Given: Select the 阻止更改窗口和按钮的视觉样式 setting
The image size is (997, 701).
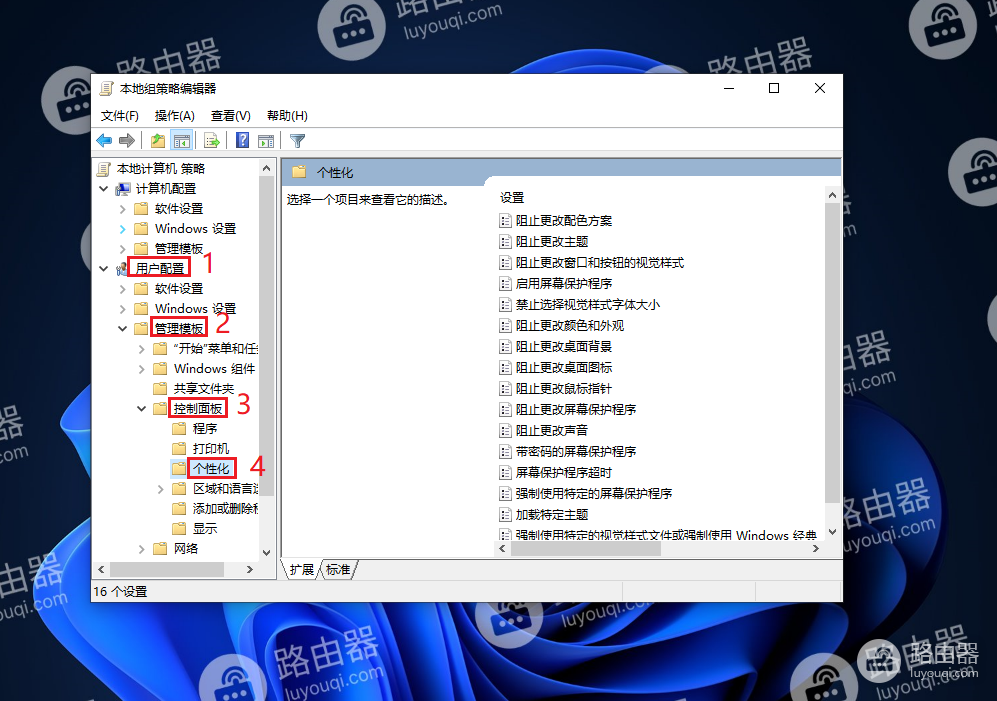Looking at the screenshot, I should [x=600, y=263].
